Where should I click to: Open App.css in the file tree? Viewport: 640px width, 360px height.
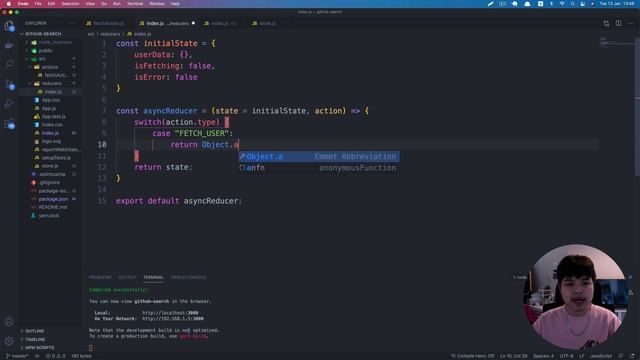tap(51, 100)
